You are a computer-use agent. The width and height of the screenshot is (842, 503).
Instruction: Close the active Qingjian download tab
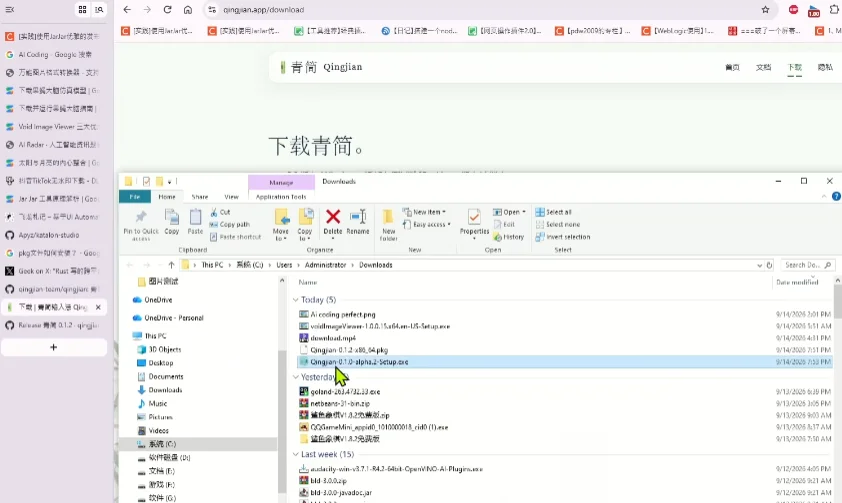[x=98, y=307]
